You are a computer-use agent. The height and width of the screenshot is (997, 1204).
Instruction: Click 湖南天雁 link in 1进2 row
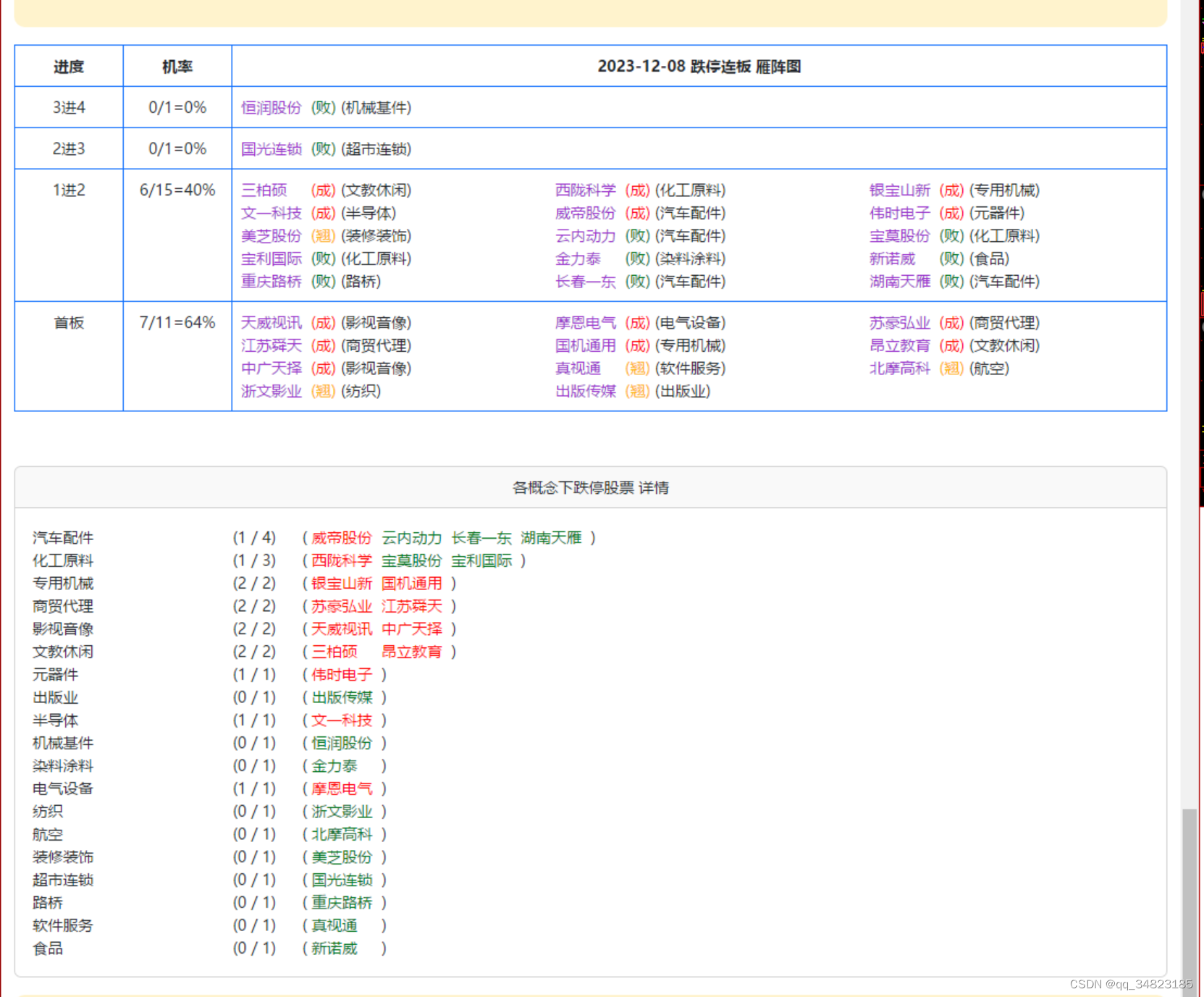[x=900, y=282]
